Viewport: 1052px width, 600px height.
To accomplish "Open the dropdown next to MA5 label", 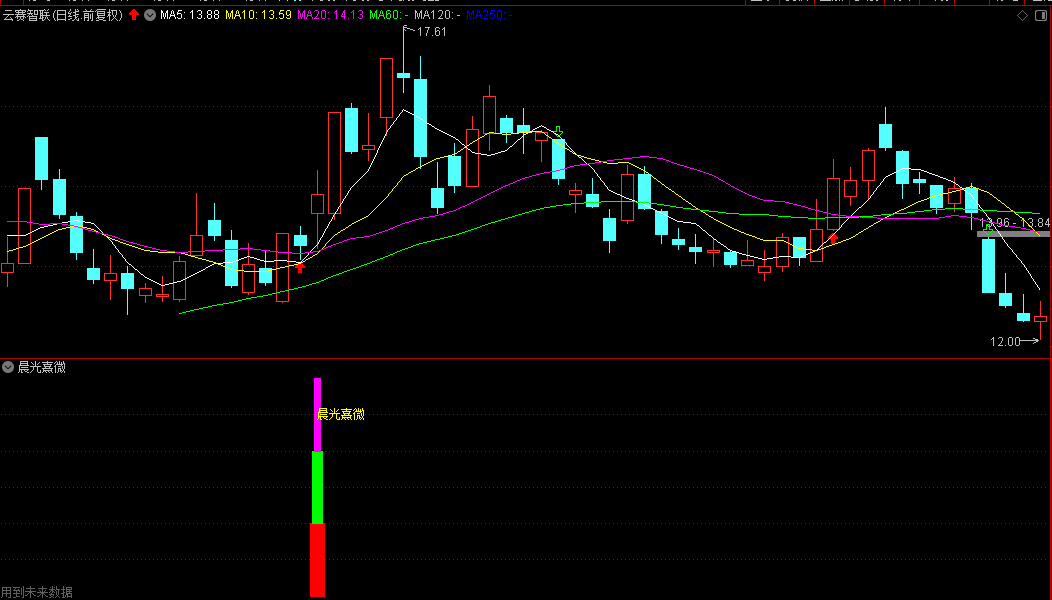I will pyautogui.click(x=150, y=15).
